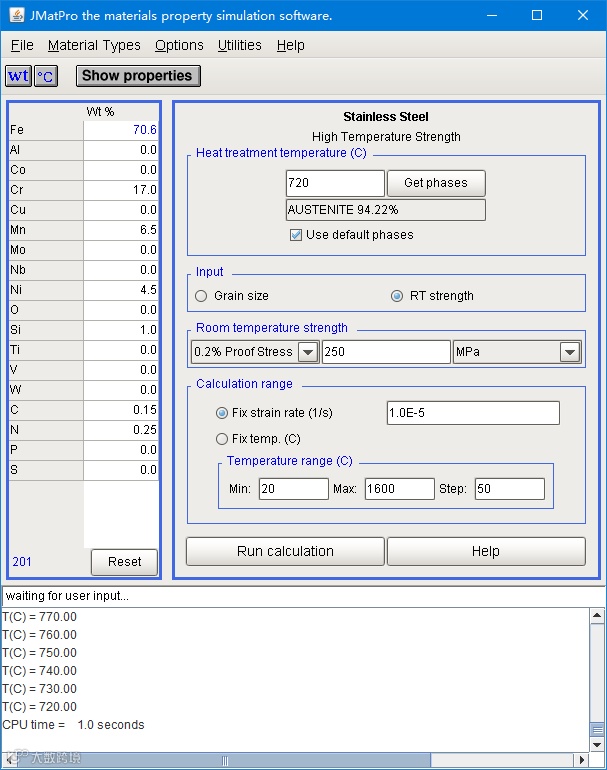Close the JMatPro window
Screen dimensions: 607x770
(x=582, y=15)
